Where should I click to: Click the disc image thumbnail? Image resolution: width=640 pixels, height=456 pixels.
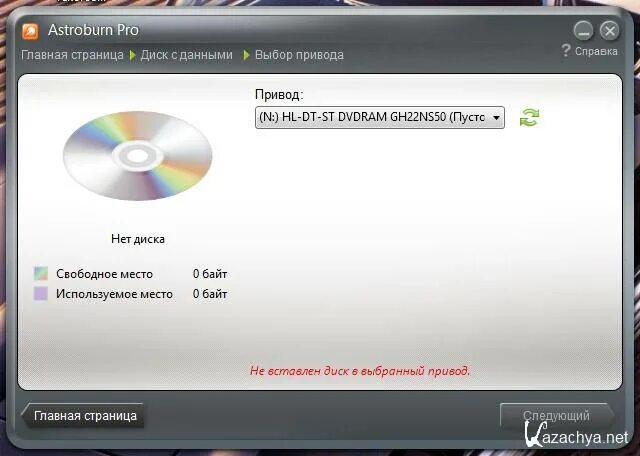[138, 156]
